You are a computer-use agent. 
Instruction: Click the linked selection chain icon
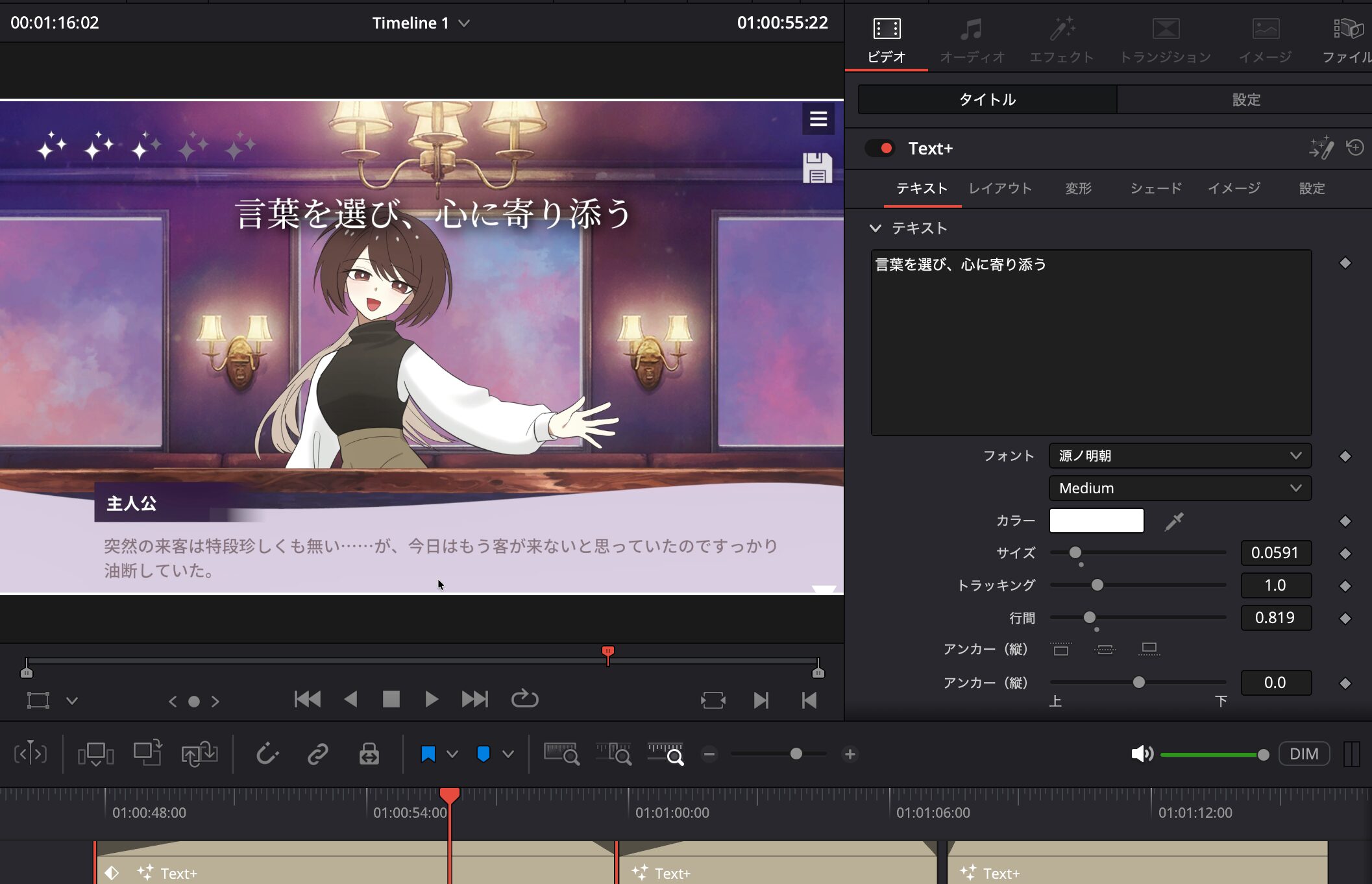coord(317,754)
